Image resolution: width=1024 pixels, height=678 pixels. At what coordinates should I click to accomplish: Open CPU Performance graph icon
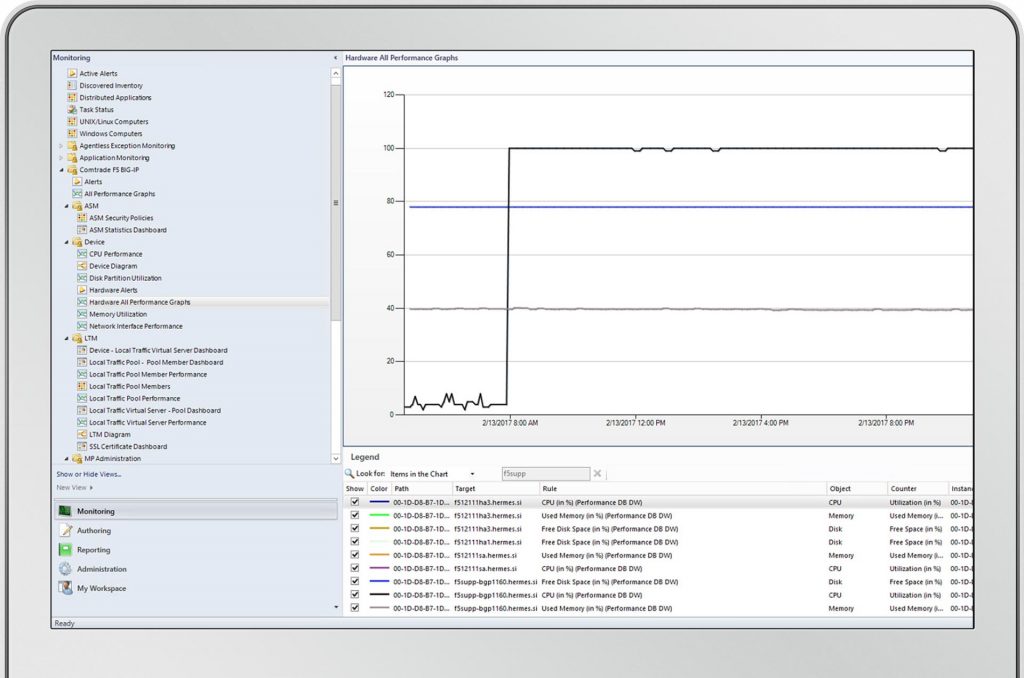[82, 254]
